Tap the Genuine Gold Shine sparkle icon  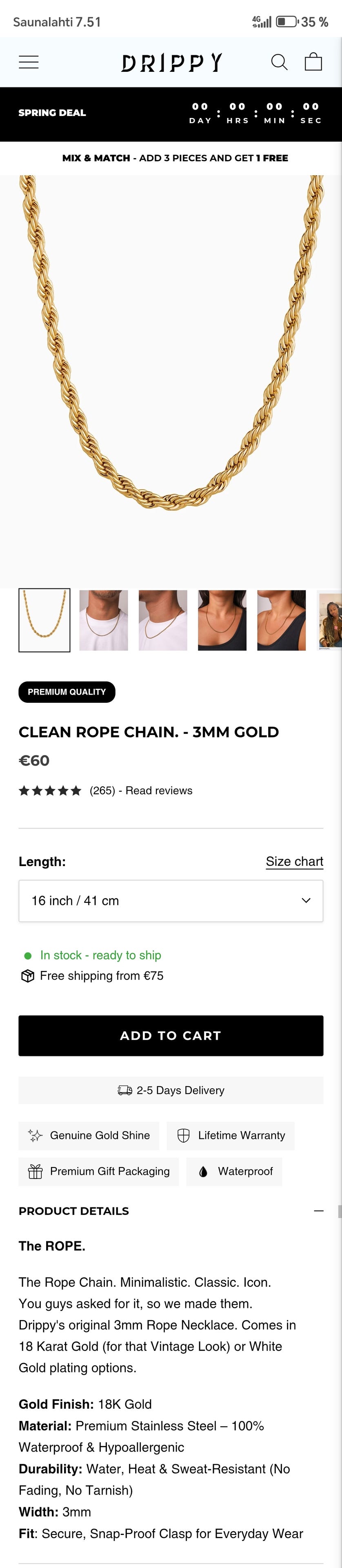(35, 1135)
